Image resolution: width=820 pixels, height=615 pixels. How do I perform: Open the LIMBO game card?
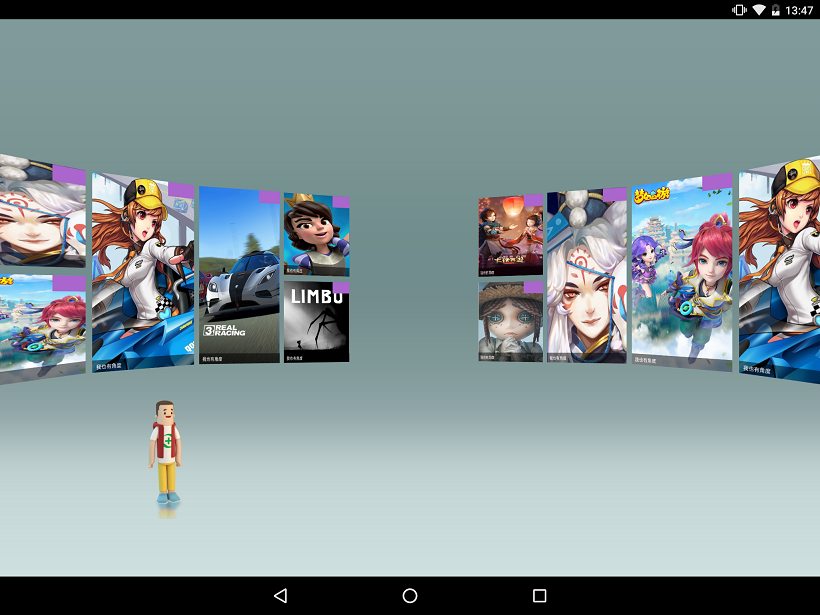click(316, 322)
